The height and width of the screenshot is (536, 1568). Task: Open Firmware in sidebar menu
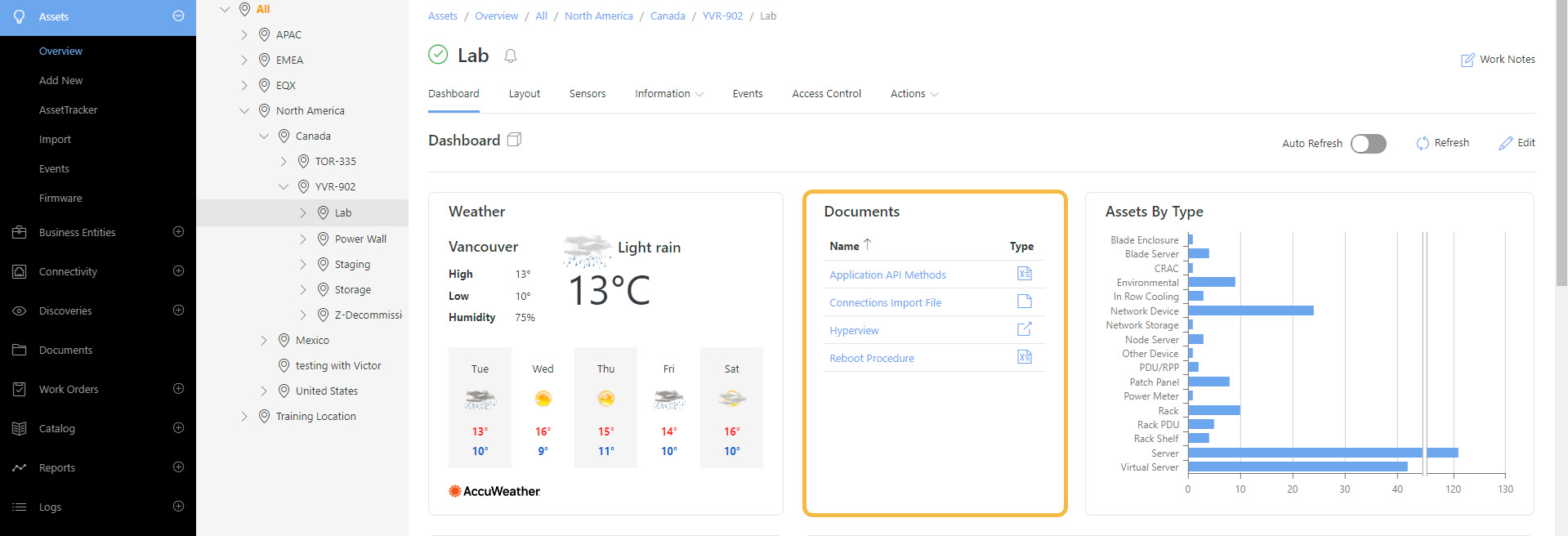click(60, 198)
